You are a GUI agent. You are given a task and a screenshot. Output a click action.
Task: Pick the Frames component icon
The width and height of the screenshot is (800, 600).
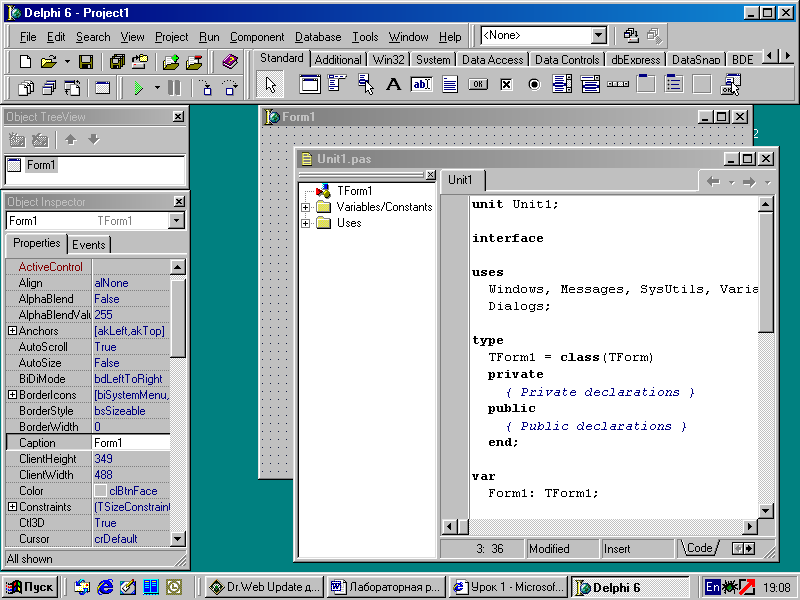[x=310, y=84]
